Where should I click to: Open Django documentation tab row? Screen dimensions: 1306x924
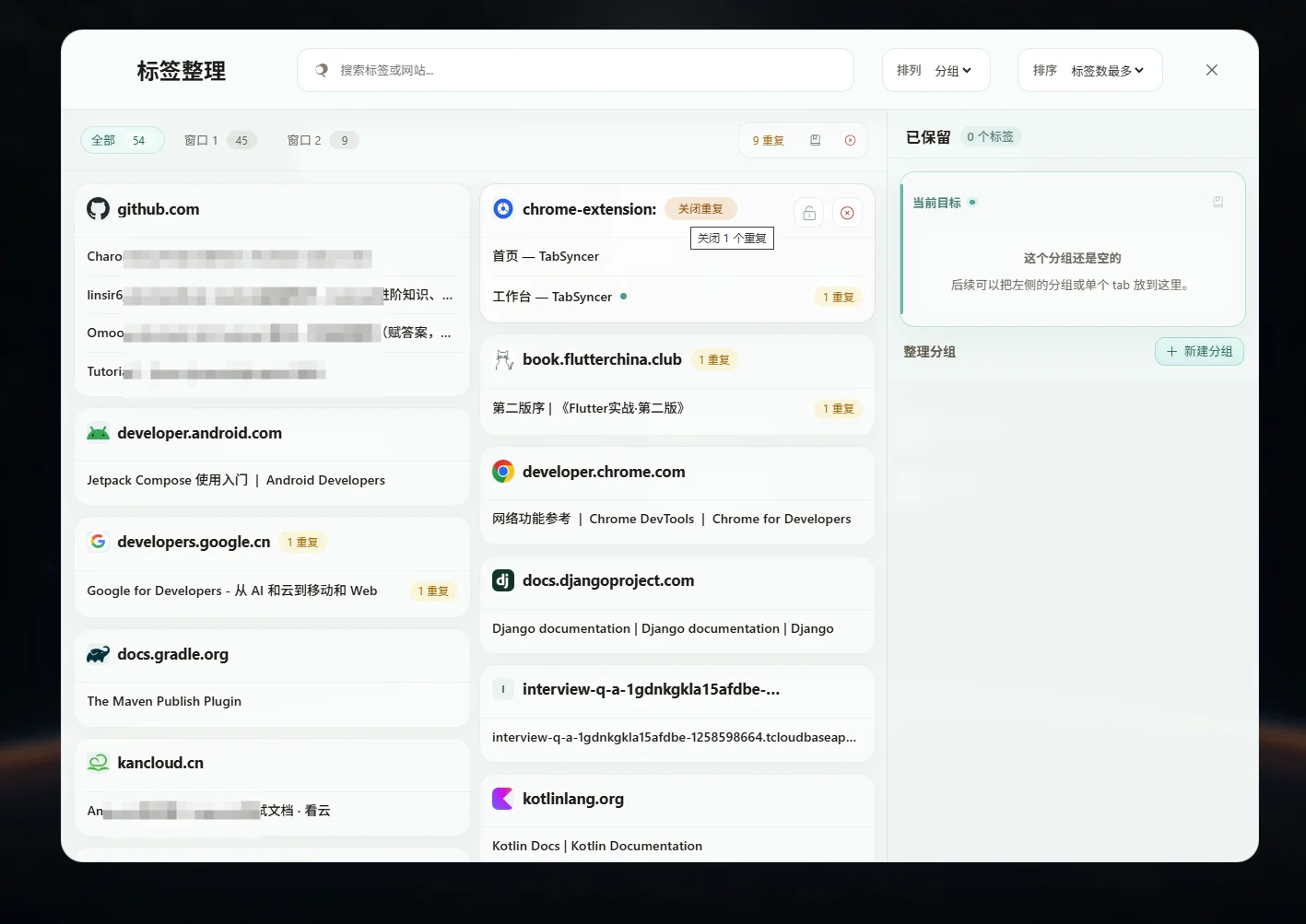click(x=677, y=628)
